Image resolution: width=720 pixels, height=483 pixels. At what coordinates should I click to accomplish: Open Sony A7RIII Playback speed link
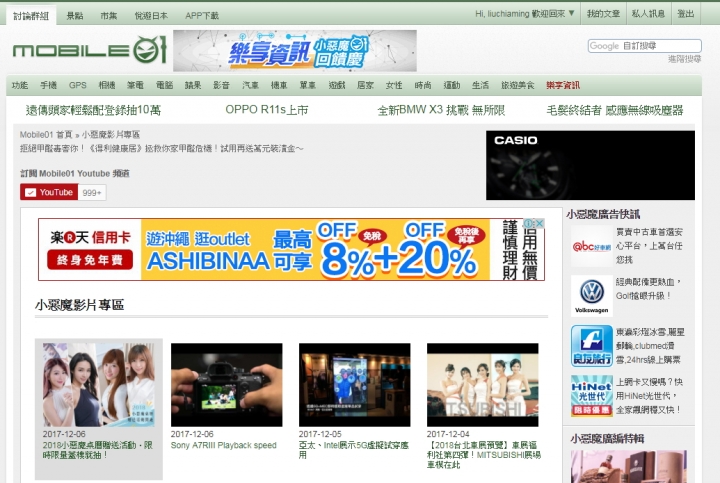point(224,445)
